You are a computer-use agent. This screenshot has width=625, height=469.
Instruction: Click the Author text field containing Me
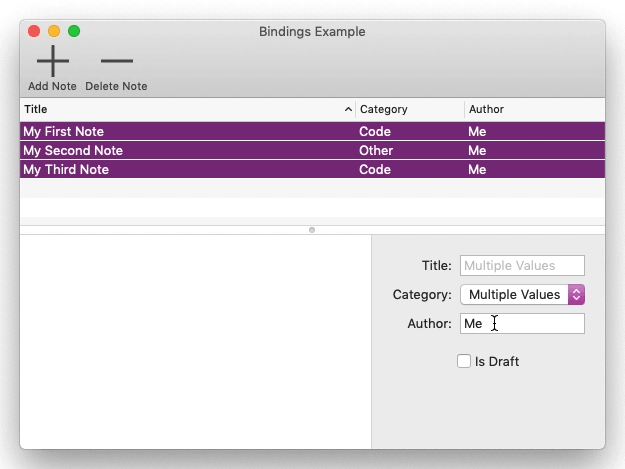click(x=522, y=323)
